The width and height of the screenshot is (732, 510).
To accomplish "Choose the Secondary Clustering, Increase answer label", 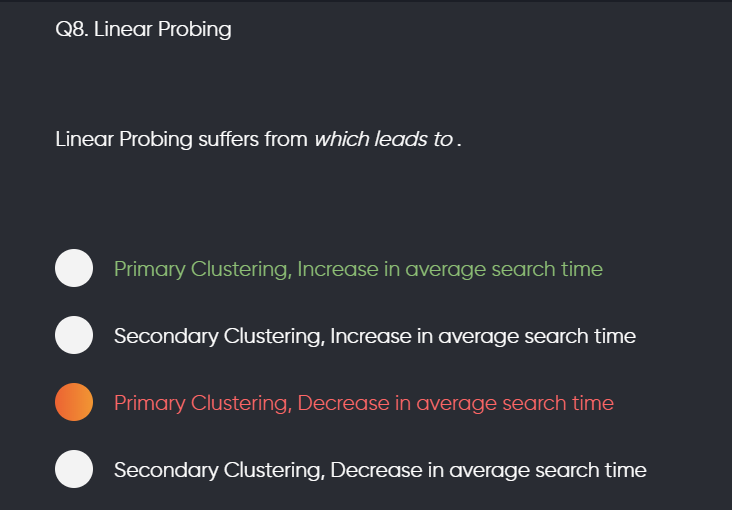I will click(375, 336).
